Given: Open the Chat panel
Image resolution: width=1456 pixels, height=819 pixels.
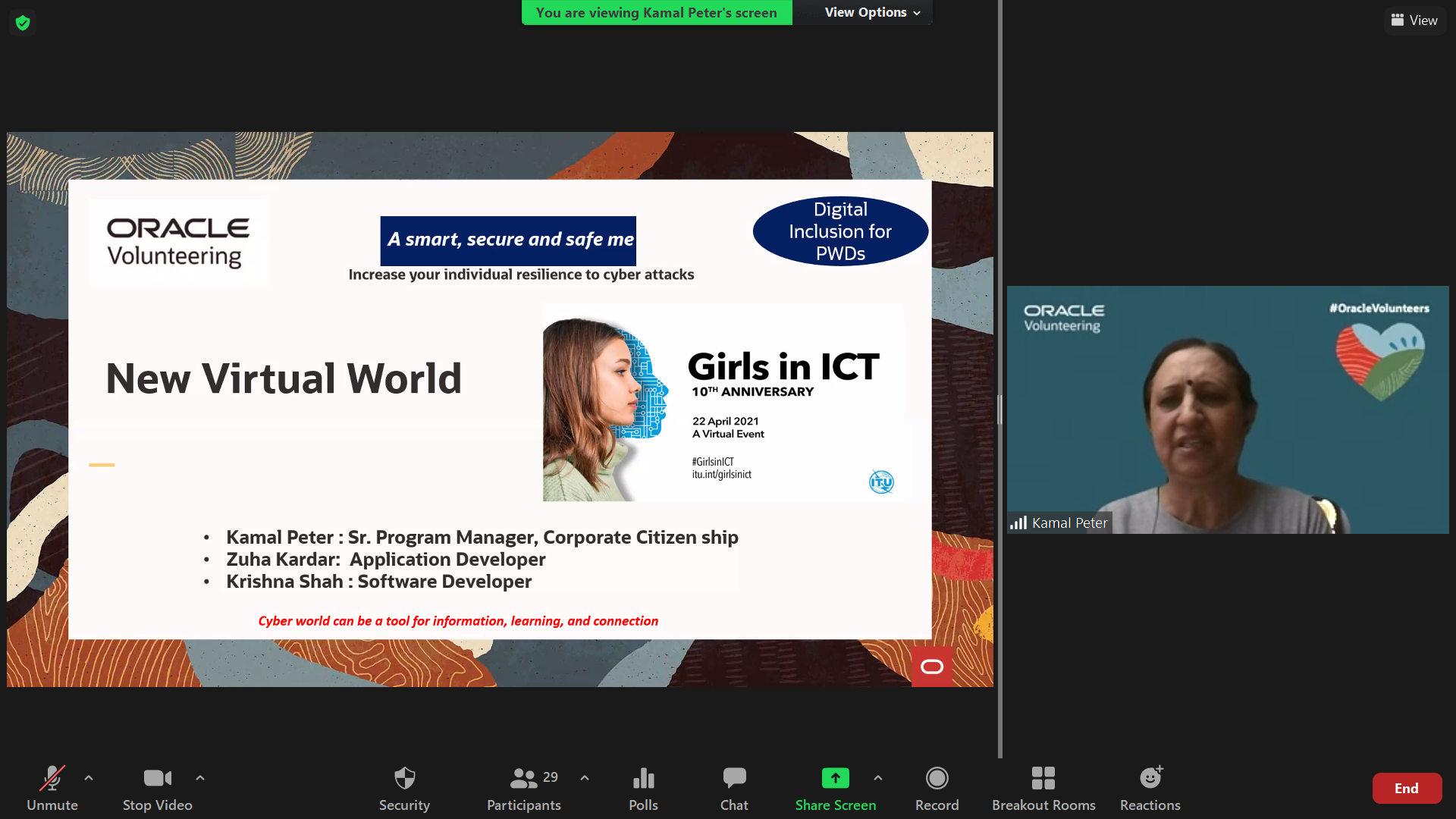Looking at the screenshot, I should coord(734,789).
